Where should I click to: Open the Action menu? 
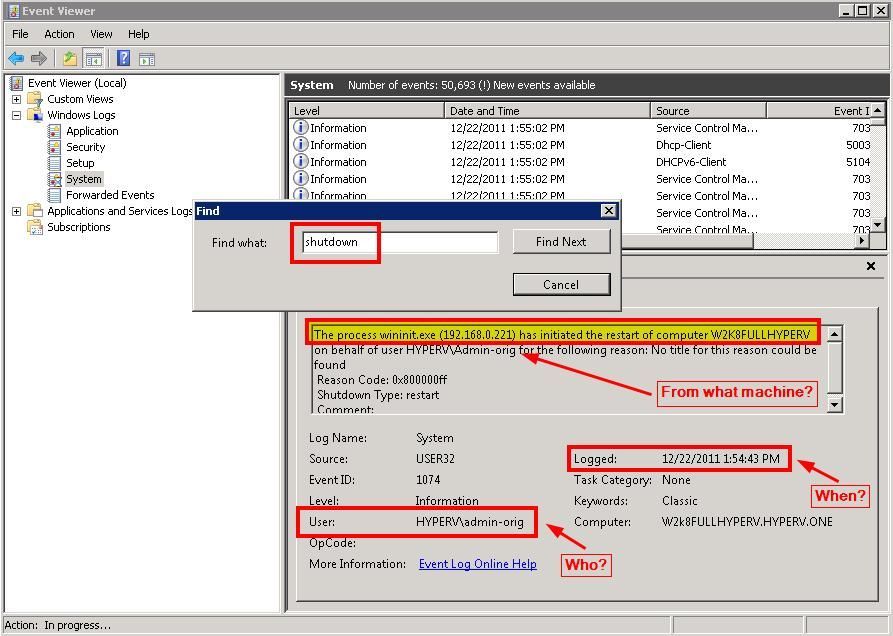click(x=59, y=34)
